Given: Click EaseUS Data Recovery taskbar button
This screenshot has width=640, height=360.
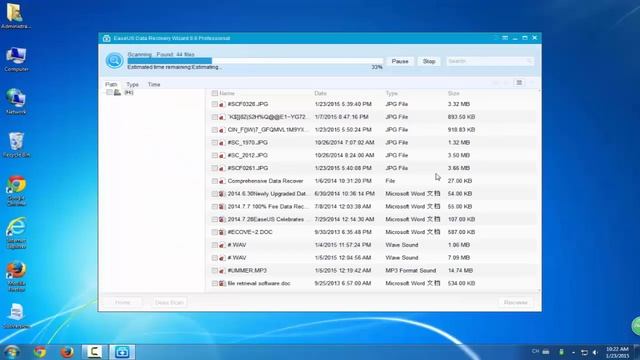Looking at the screenshot, I should click(122, 352).
